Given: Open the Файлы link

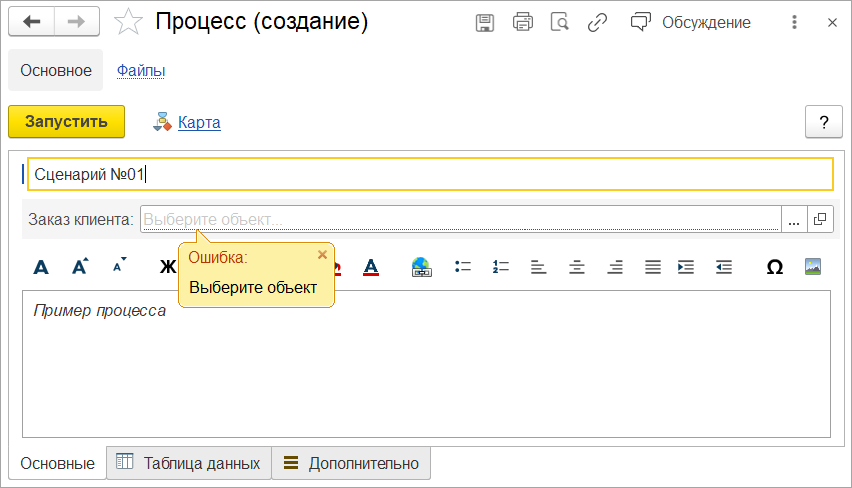Looking at the screenshot, I should click(141, 70).
